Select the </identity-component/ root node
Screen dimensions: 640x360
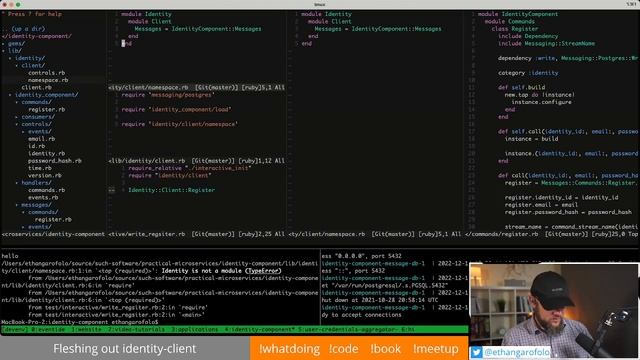tap(37, 36)
